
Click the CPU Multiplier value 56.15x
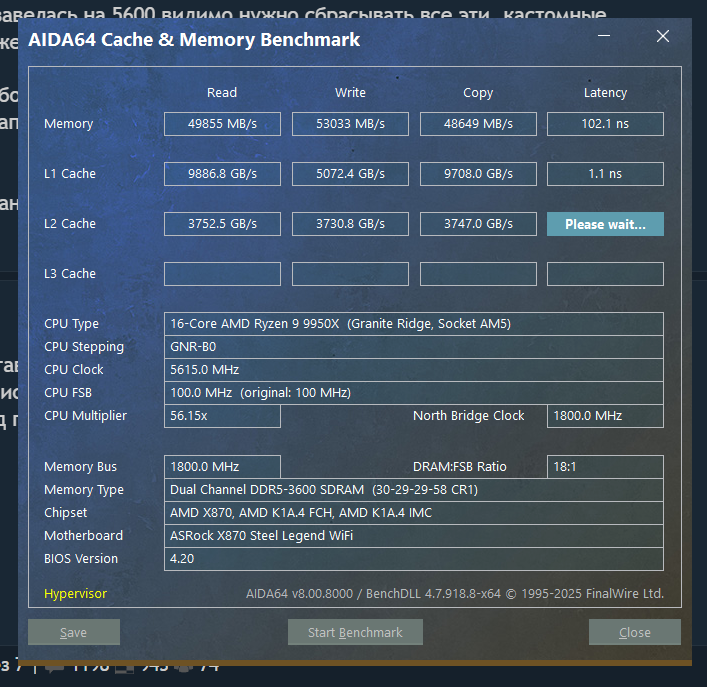point(222,416)
